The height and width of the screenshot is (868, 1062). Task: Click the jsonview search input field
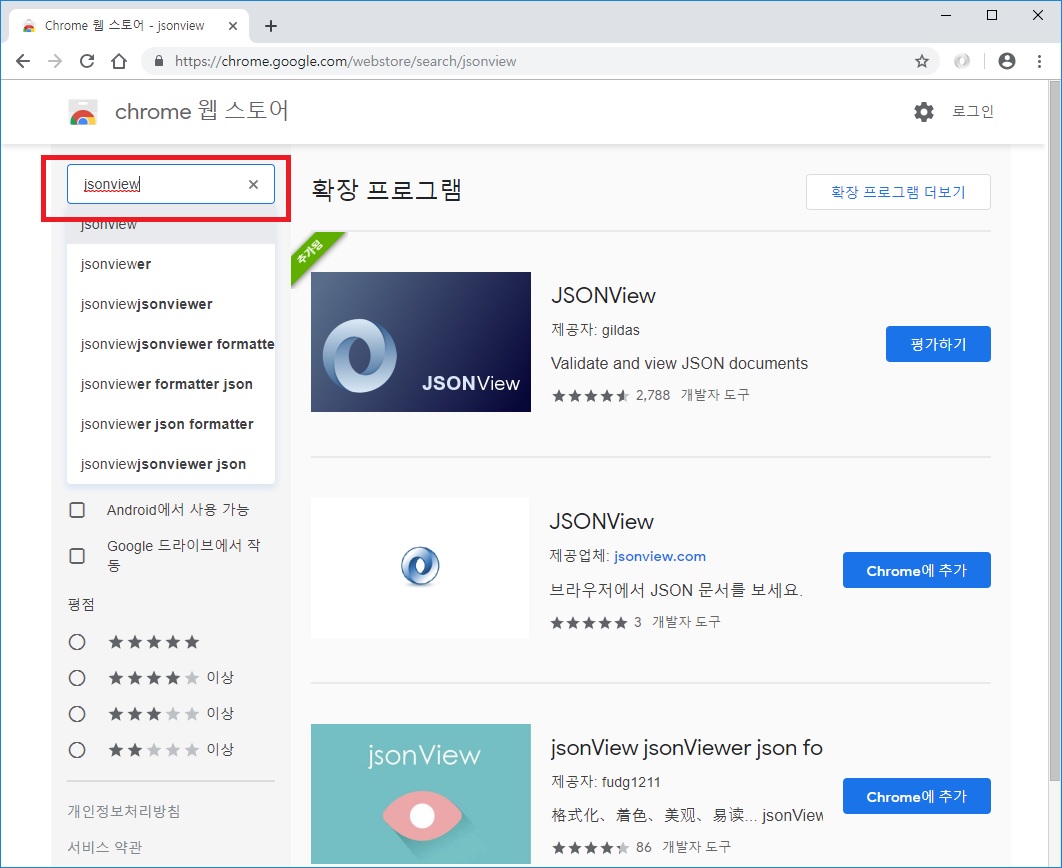click(171, 183)
